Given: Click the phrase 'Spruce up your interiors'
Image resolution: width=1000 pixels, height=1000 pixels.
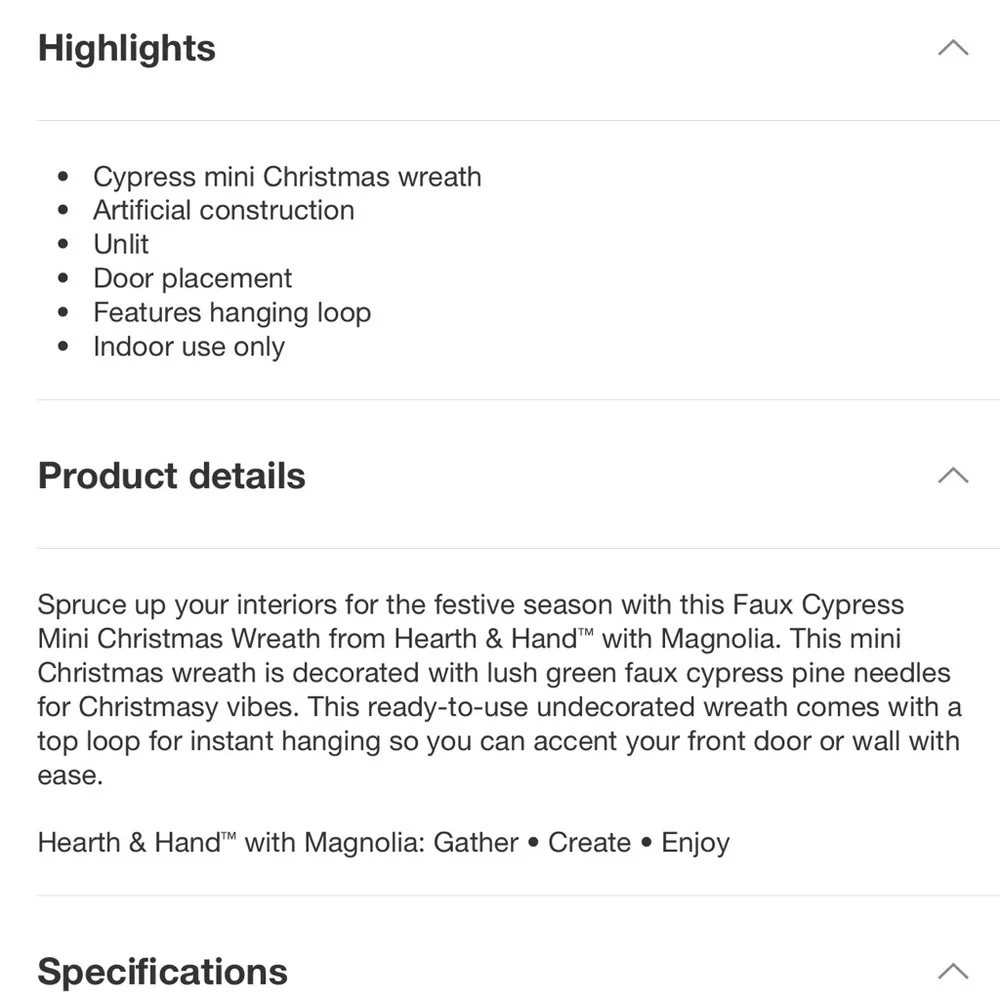Looking at the screenshot, I should (x=187, y=605).
